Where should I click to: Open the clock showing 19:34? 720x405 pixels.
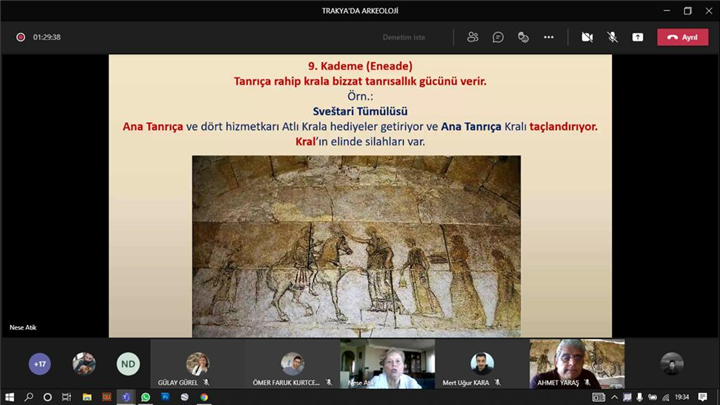pyautogui.click(x=682, y=397)
